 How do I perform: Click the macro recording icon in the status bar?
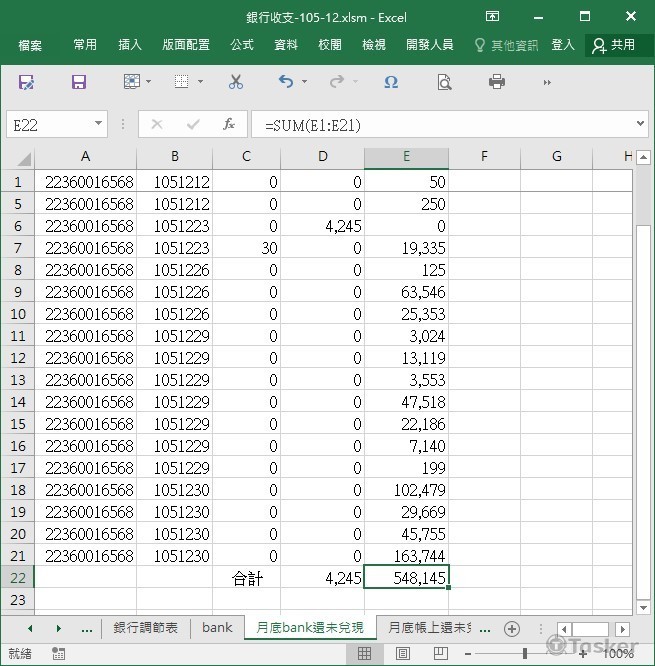click(x=58, y=654)
